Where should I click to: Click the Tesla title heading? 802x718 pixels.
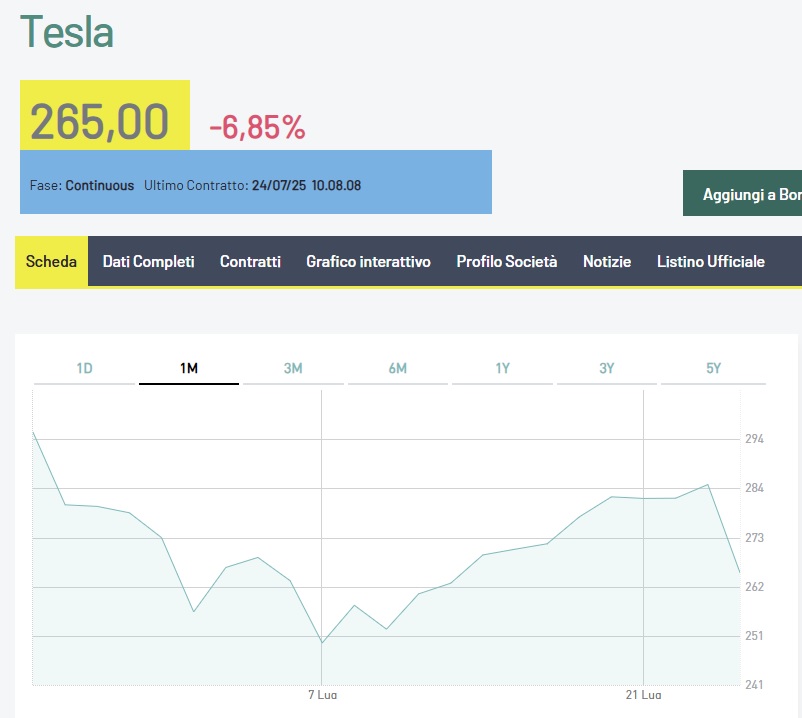[x=66, y=32]
